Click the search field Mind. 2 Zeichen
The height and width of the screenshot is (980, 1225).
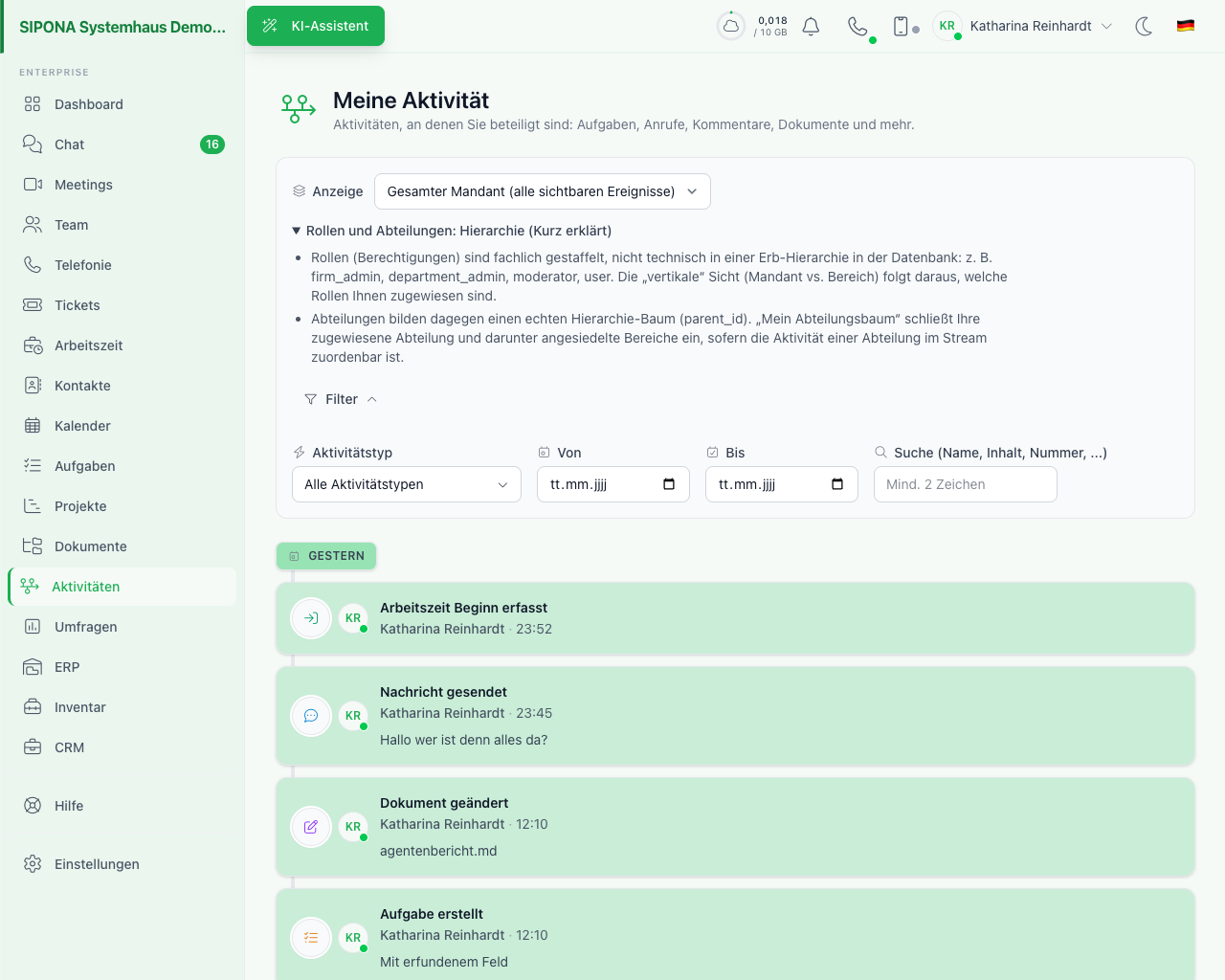pos(966,484)
